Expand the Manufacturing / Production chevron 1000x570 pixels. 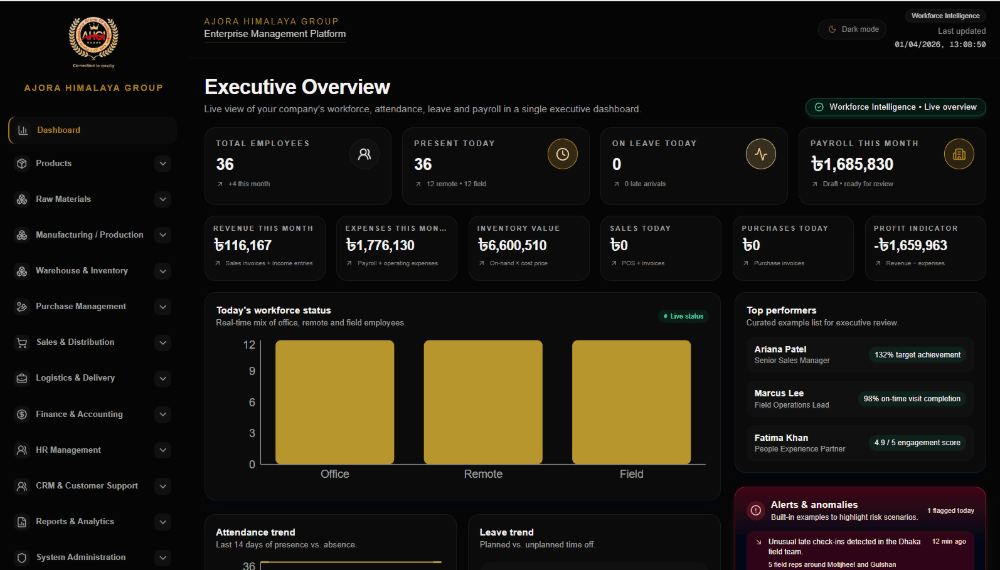pos(163,235)
